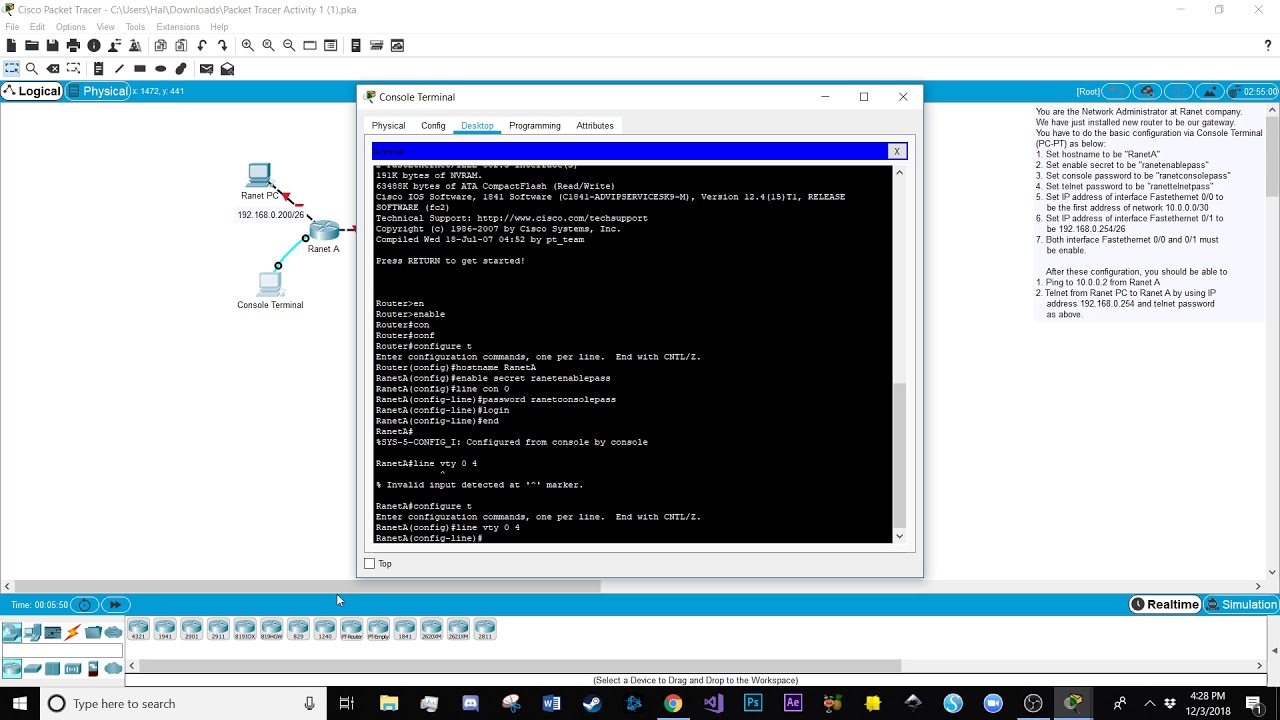Viewport: 1280px width, 720px height.
Task: Open a file using the folder toolbar icon
Action: tap(32, 45)
